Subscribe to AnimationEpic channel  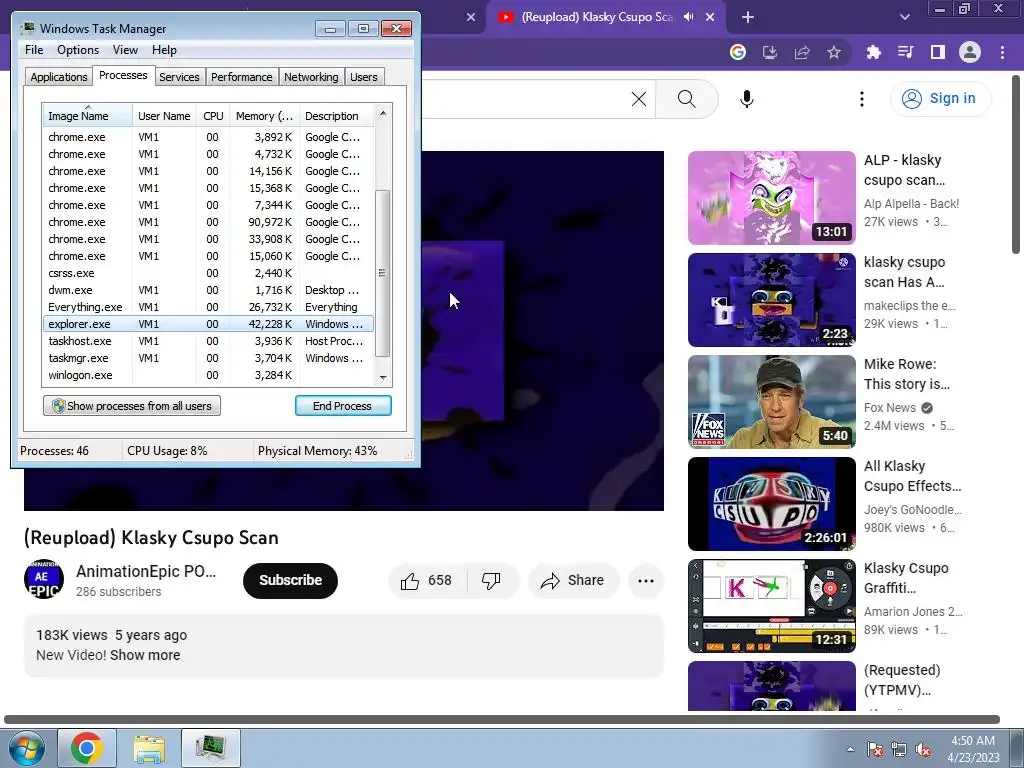pyautogui.click(x=290, y=581)
